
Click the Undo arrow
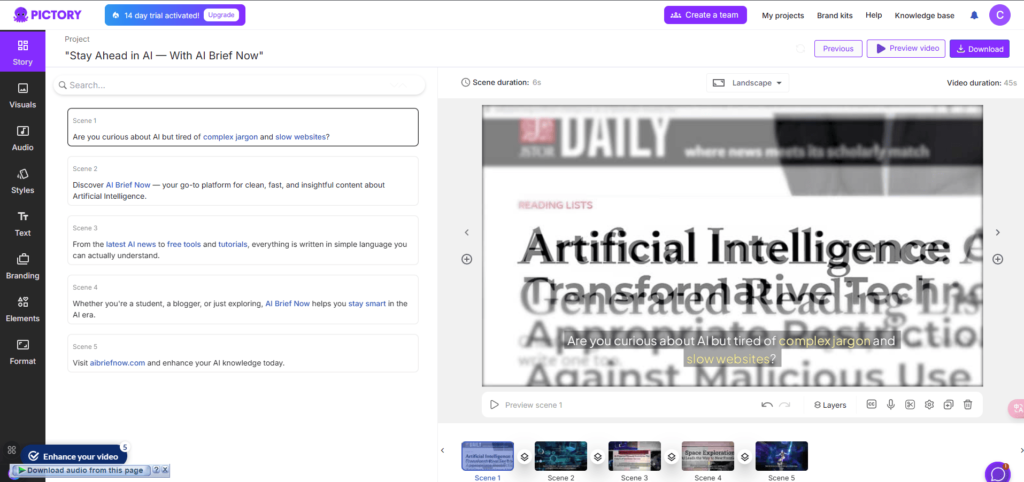pos(767,405)
